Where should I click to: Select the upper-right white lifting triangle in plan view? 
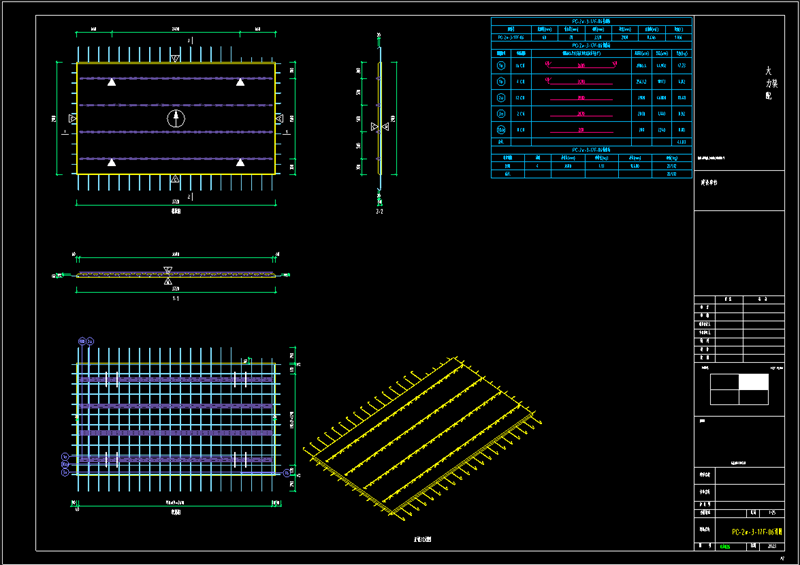click(x=240, y=82)
